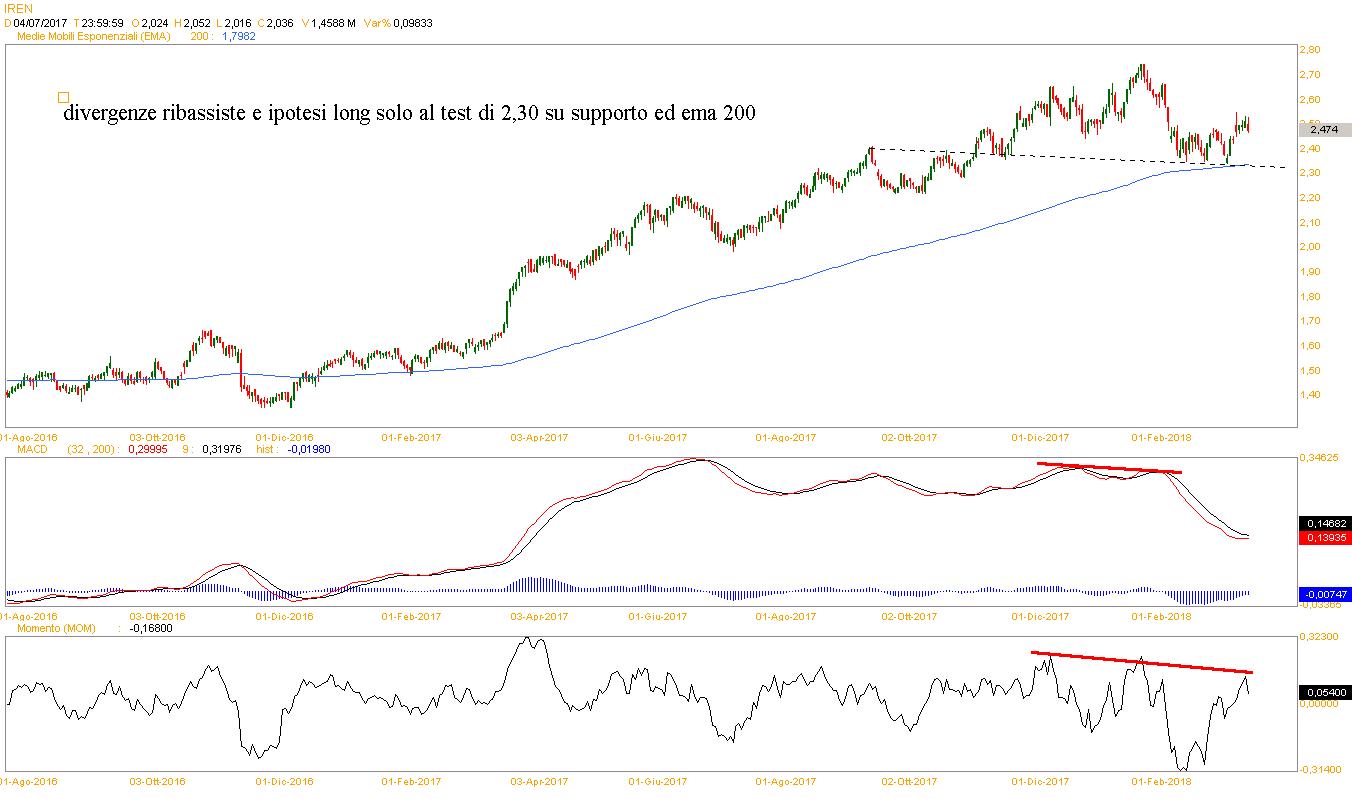
Task: Select the divergenze ribassiste annotation text
Action: 408,114
